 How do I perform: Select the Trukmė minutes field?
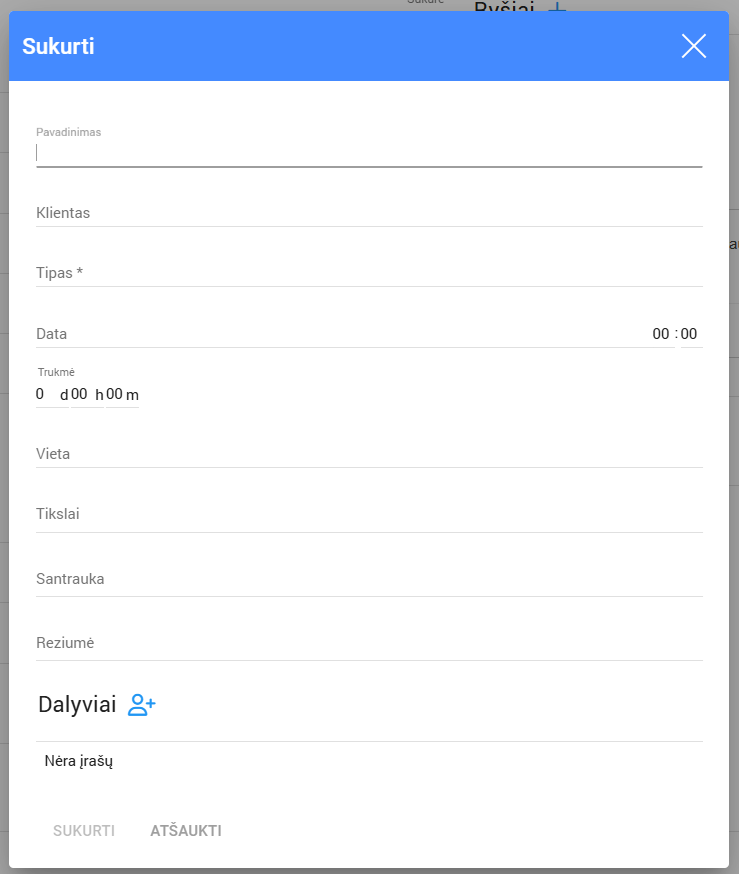click(115, 395)
